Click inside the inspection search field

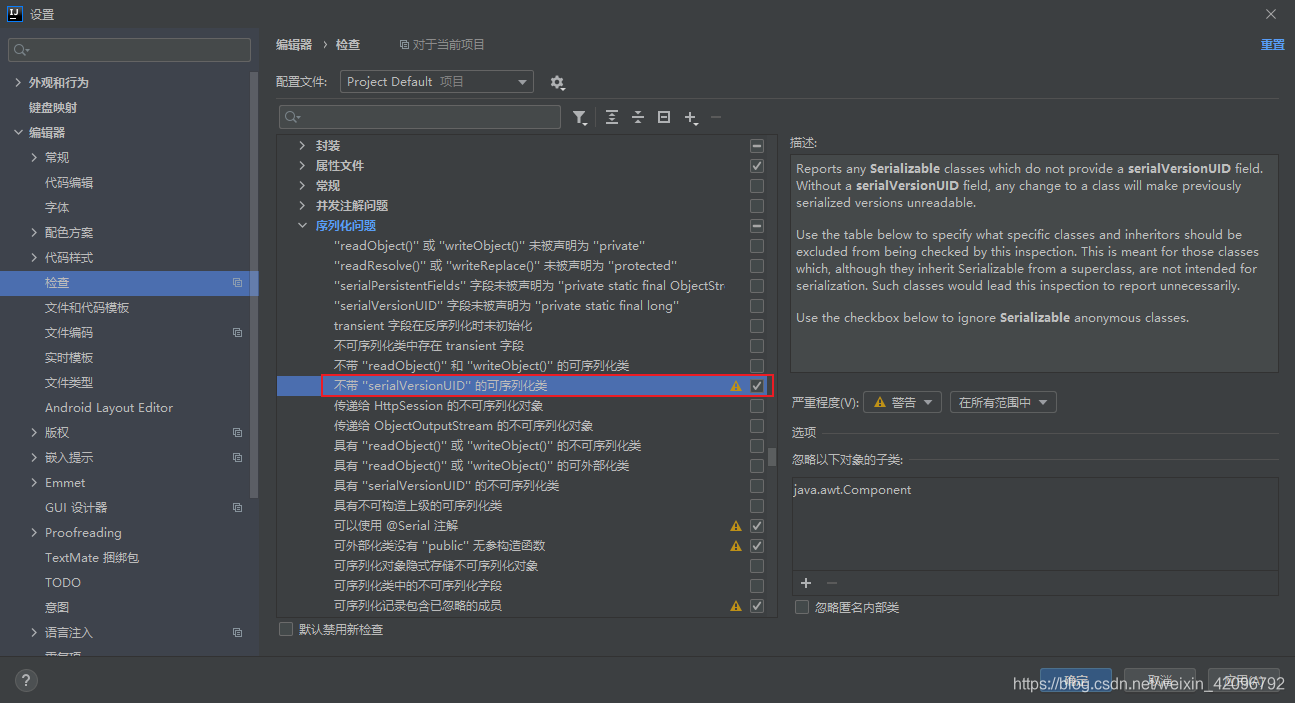[420, 117]
